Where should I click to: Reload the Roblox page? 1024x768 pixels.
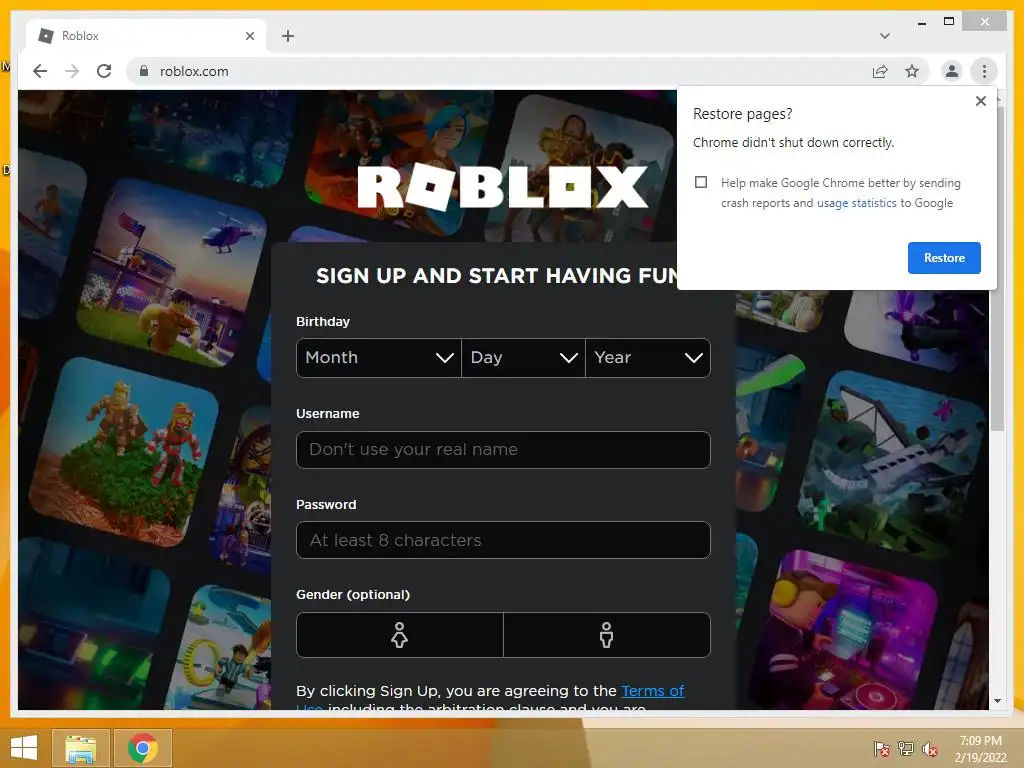pyautogui.click(x=104, y=71)
